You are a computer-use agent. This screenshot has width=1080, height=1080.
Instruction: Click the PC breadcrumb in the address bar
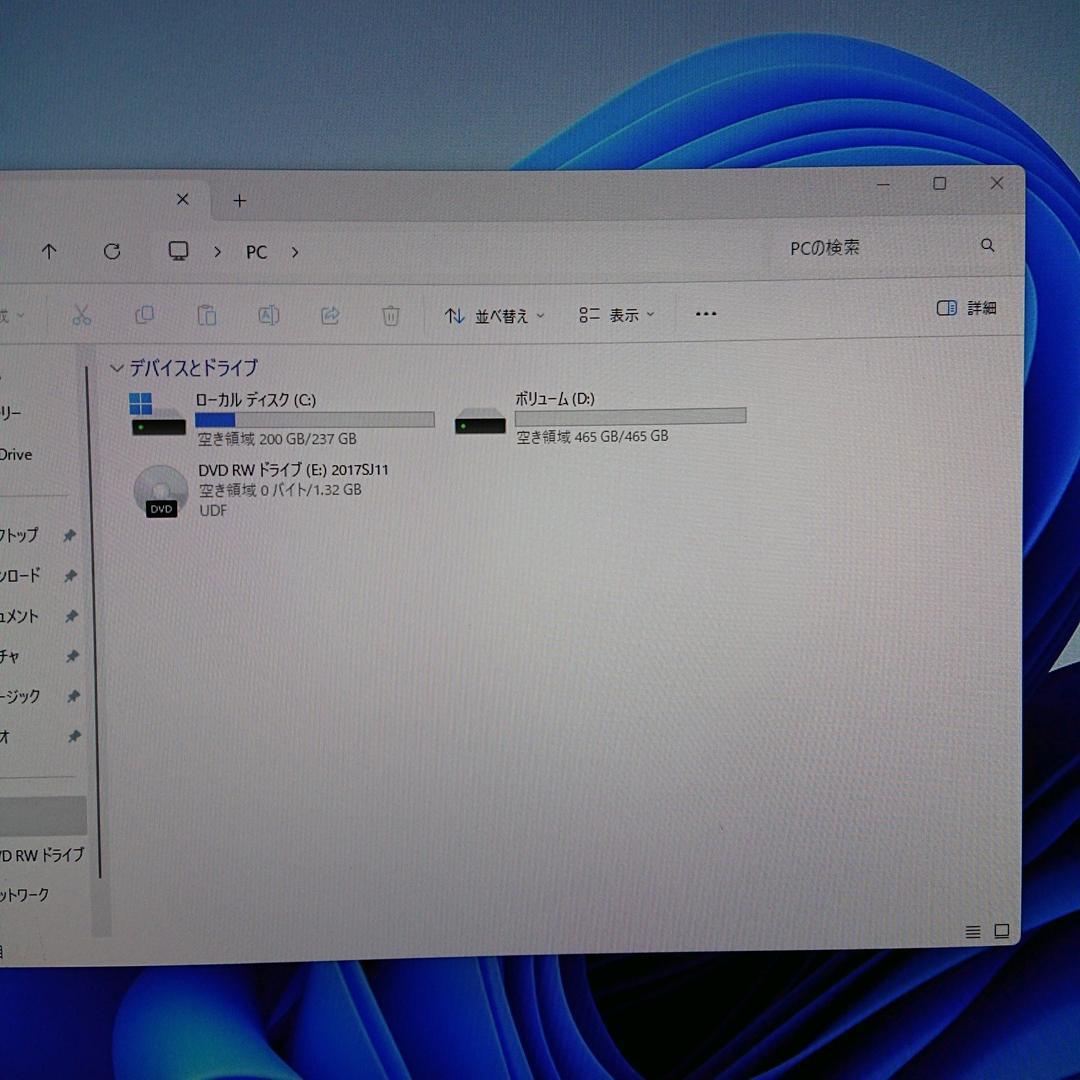[x=256, y=251]
